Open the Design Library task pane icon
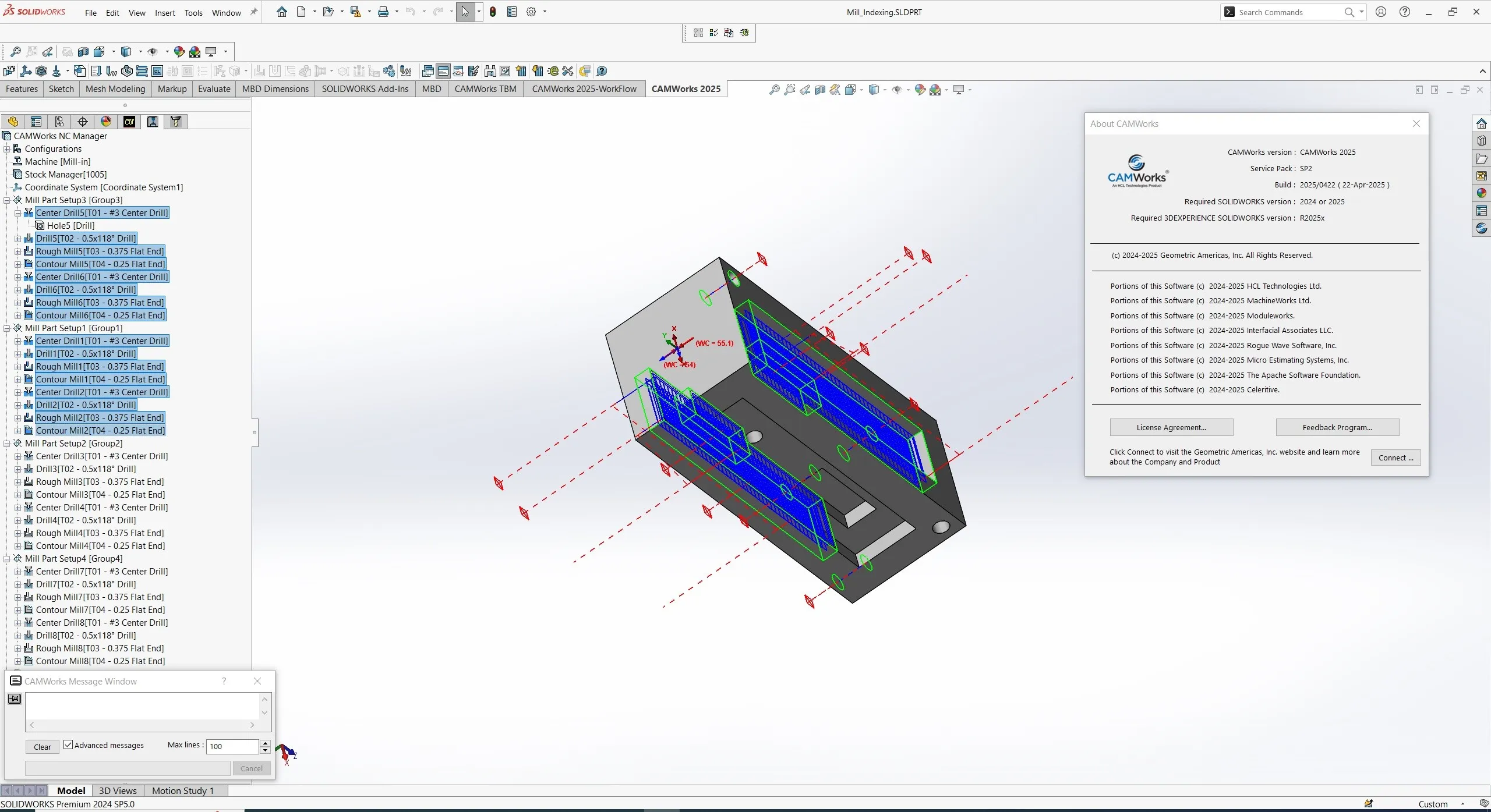 pos(1482,141)
